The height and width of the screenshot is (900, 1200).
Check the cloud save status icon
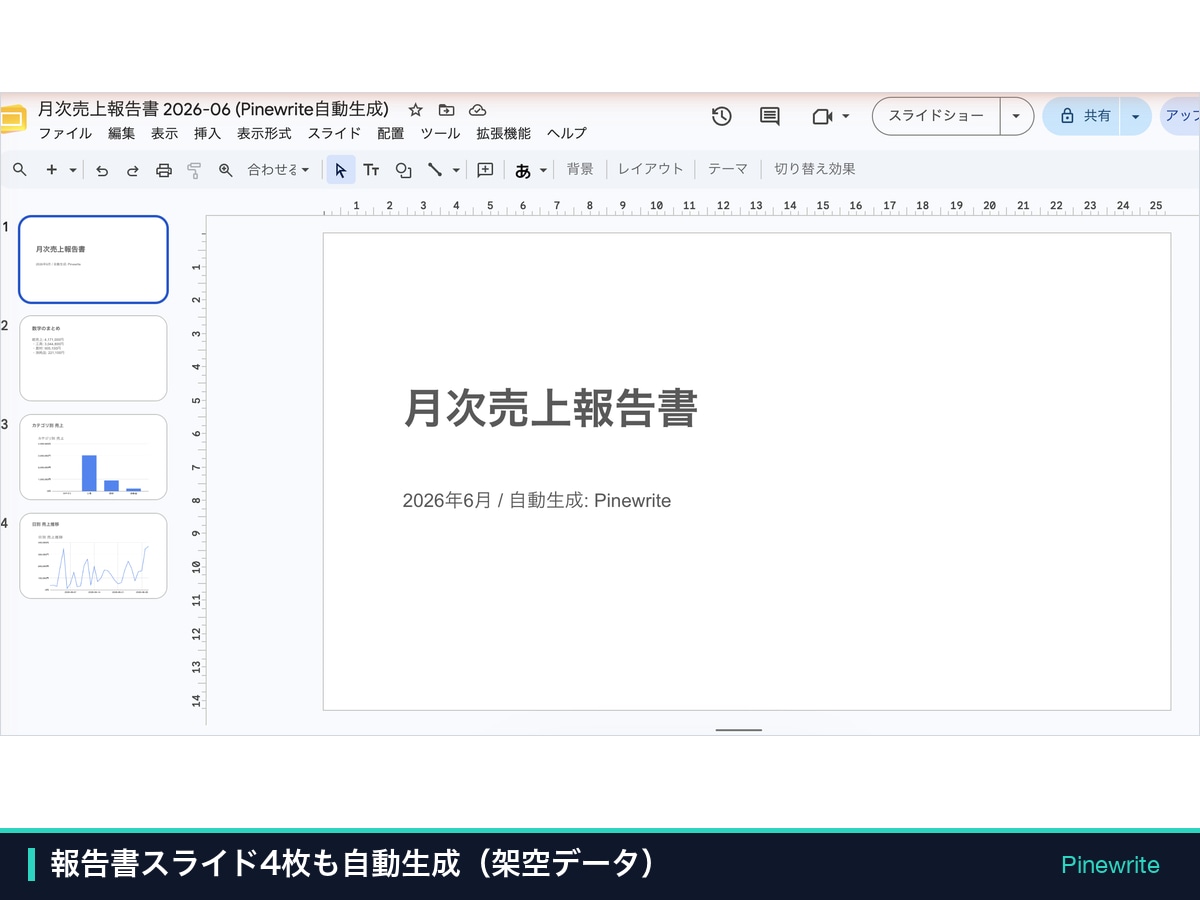point(478,110)
